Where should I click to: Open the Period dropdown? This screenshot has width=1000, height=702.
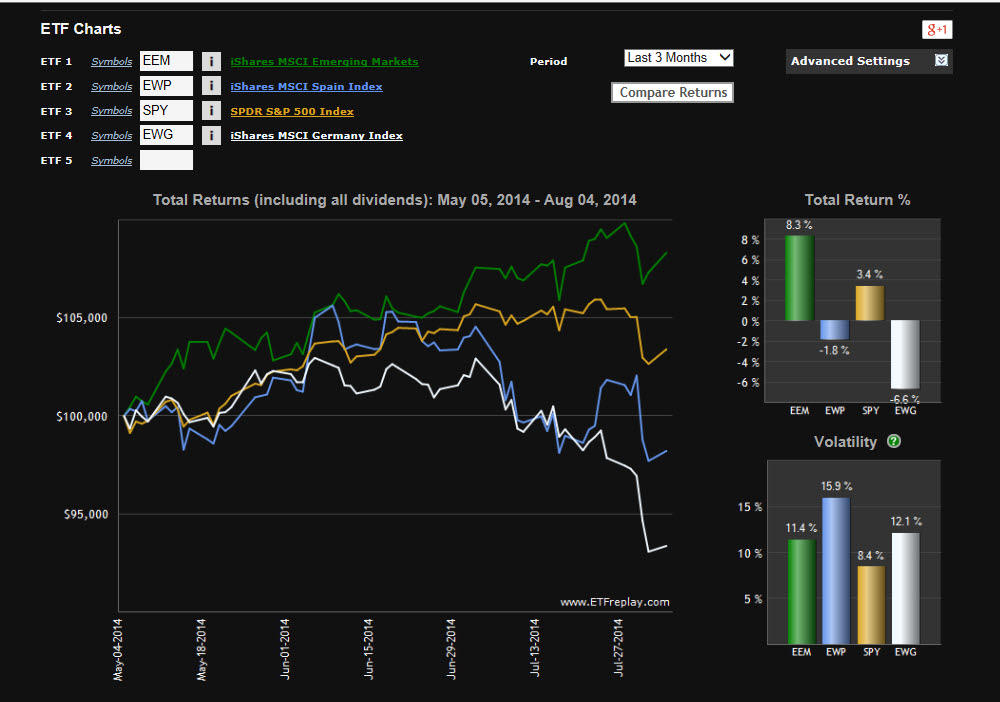[678, 58]
